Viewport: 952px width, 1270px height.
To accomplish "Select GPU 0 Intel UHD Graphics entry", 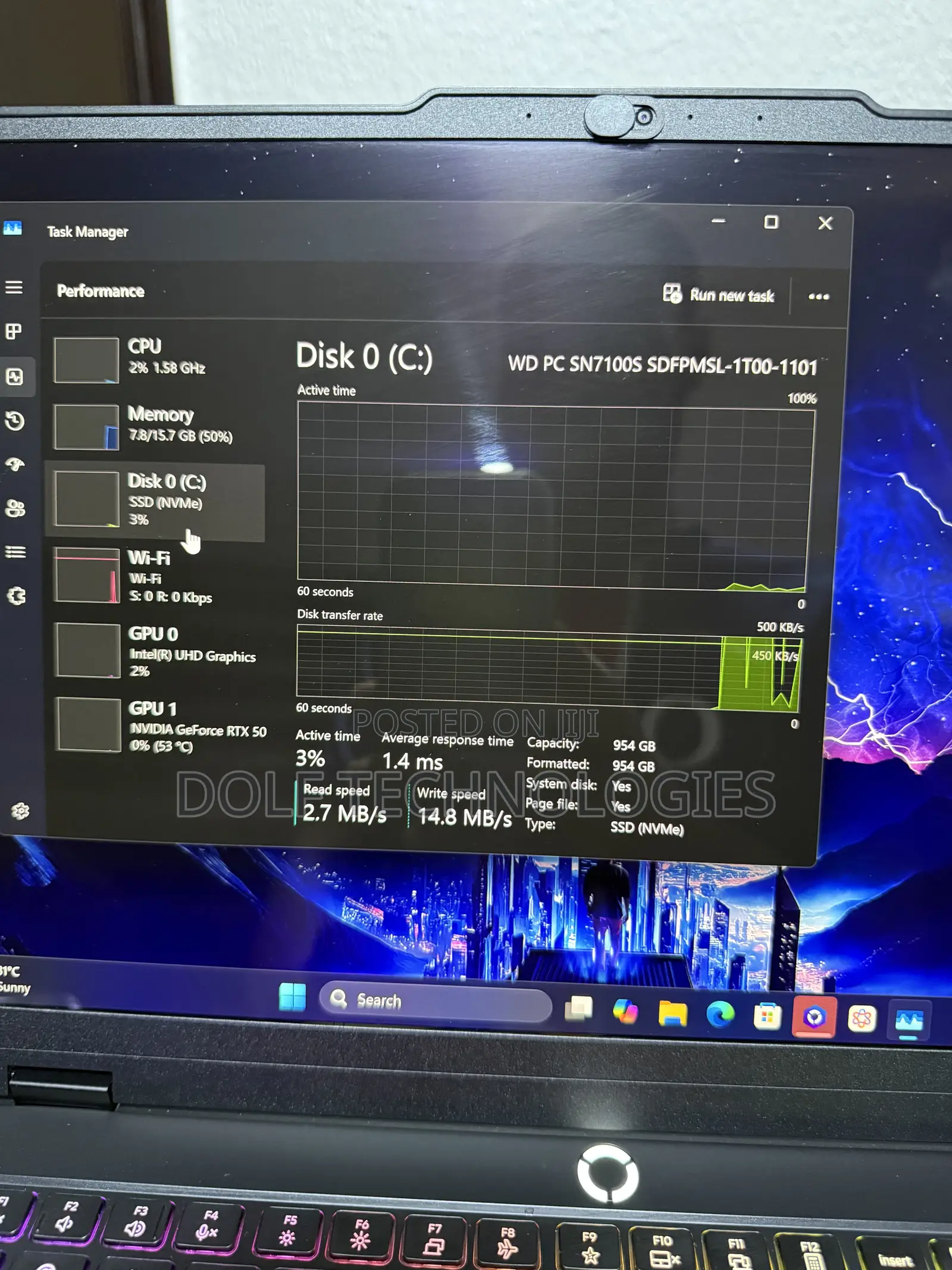I will coord(156,651).
